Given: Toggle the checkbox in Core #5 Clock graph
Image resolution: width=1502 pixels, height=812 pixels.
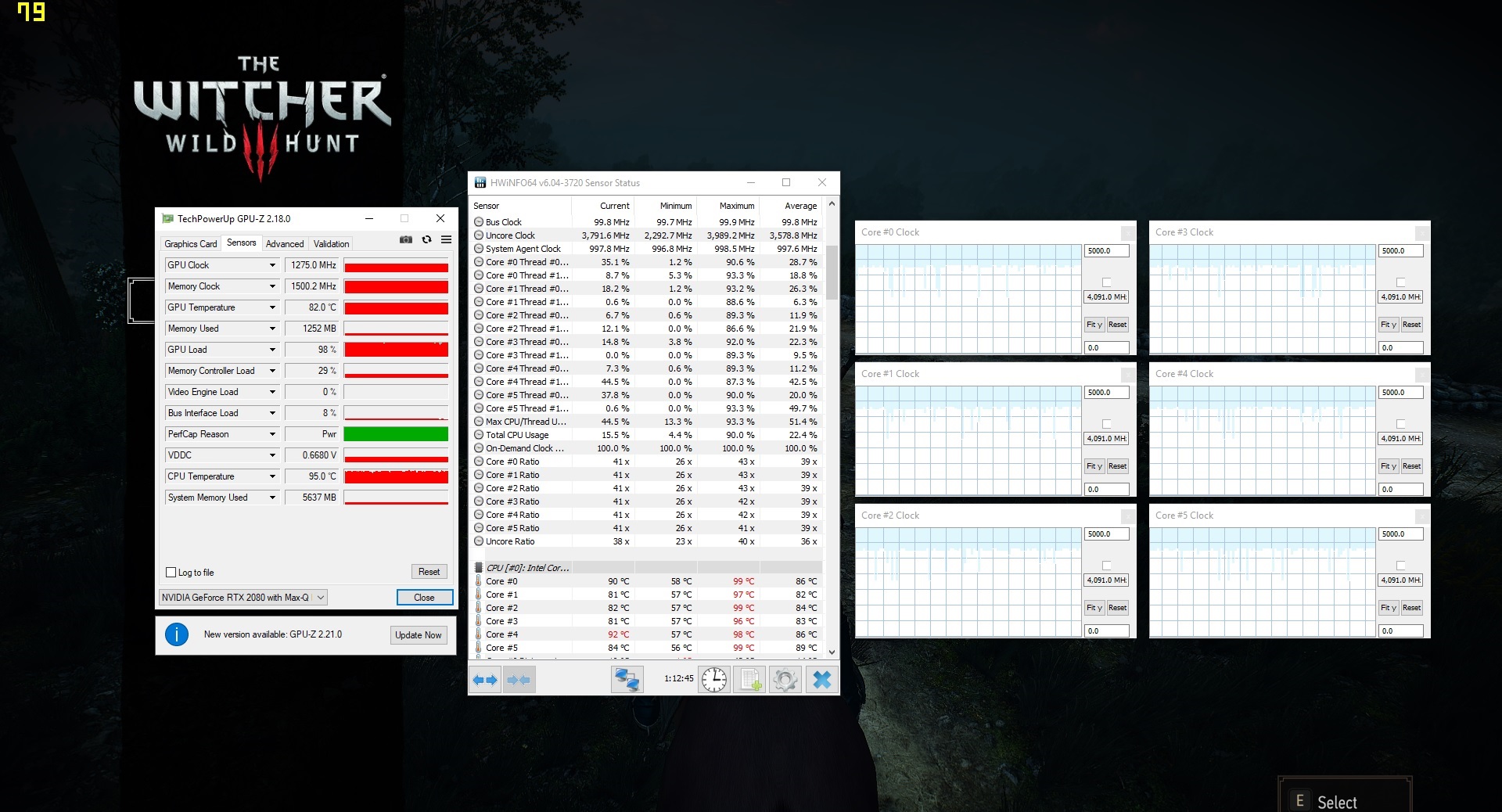Looking at the screenshot, I should (1400, 565).
